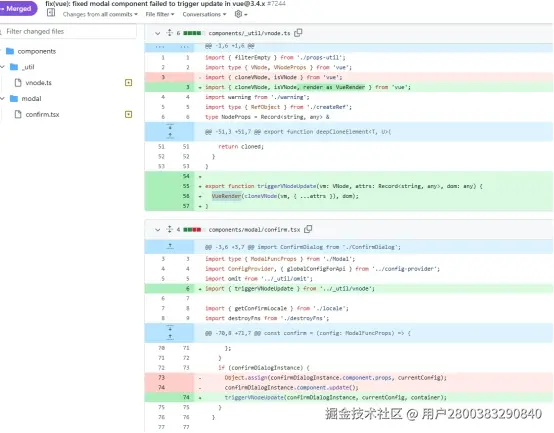This screenshot has height=433, width=554.
Task: Open the diff settings gear menu
Action: coord(241,14)
